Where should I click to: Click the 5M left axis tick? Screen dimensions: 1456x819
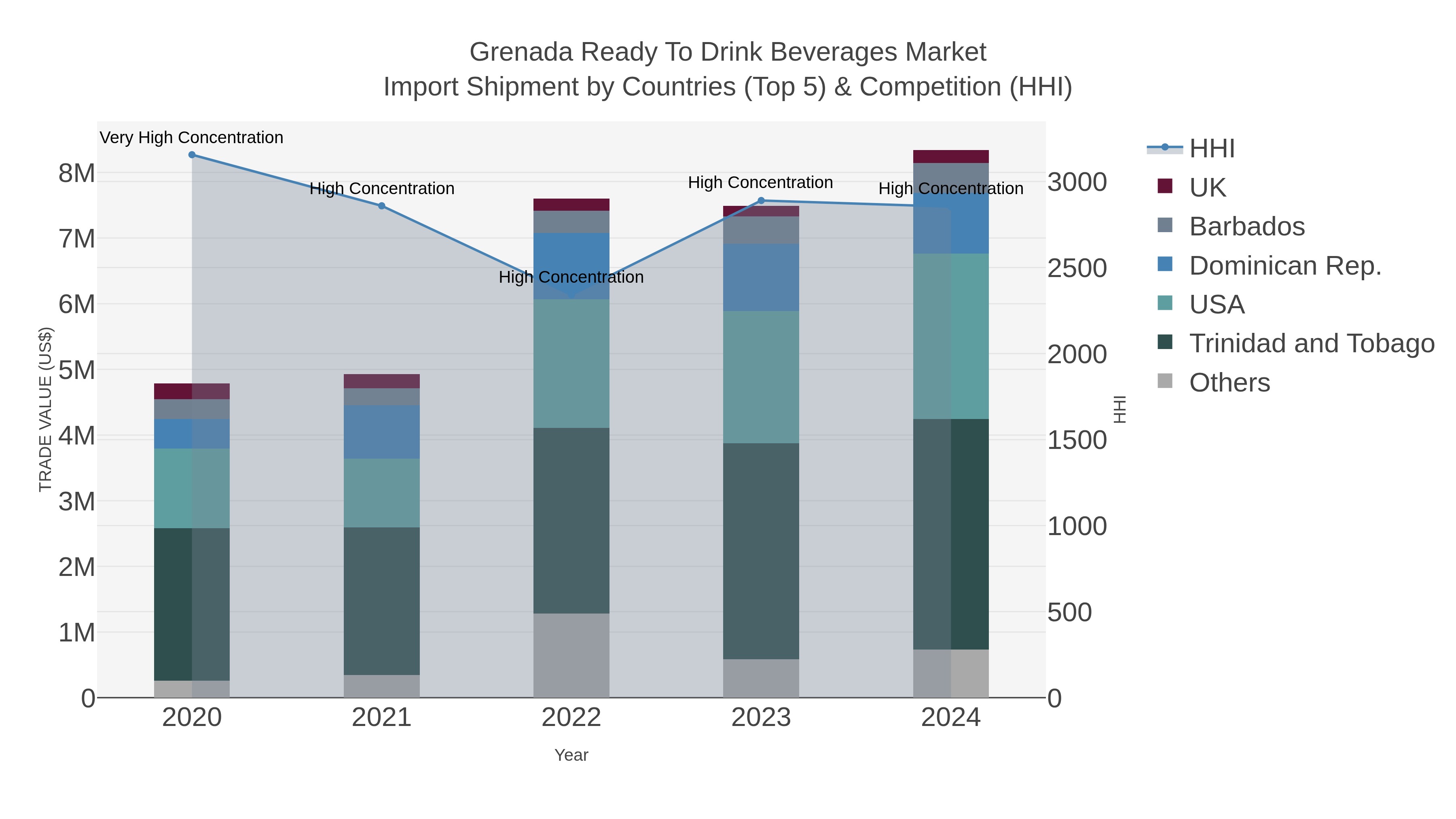(77, 370)
